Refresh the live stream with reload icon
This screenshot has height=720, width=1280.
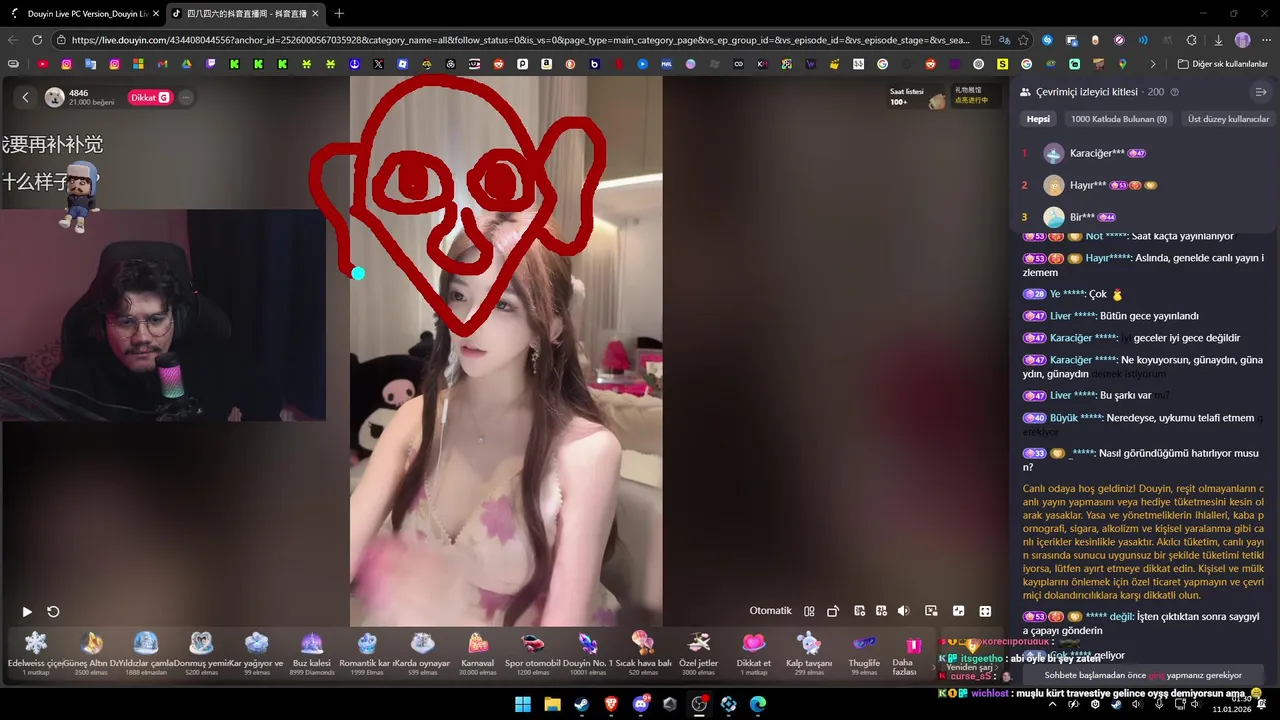53,612
